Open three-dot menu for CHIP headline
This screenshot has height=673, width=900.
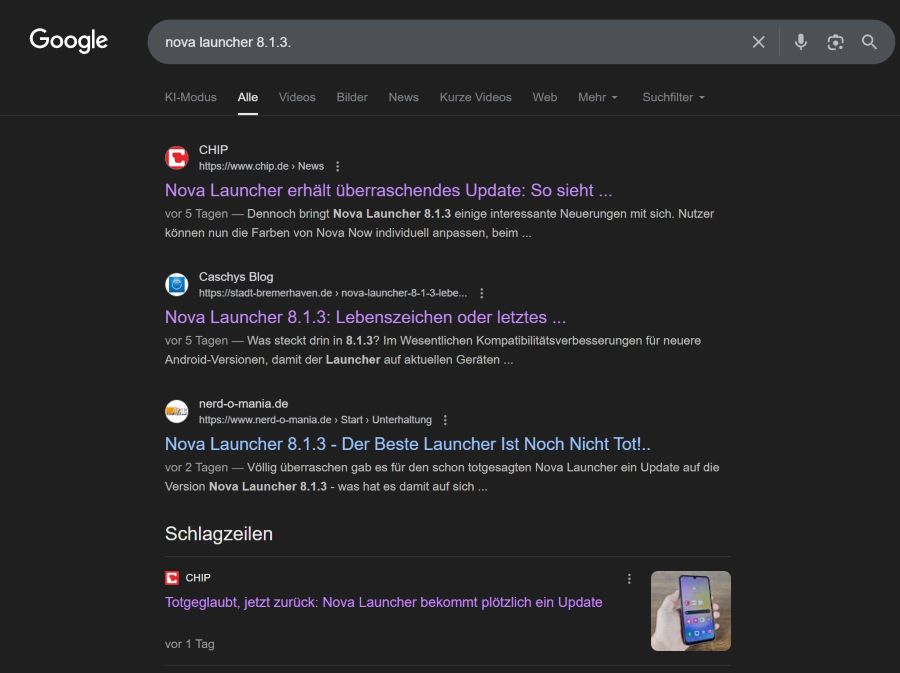629,578
